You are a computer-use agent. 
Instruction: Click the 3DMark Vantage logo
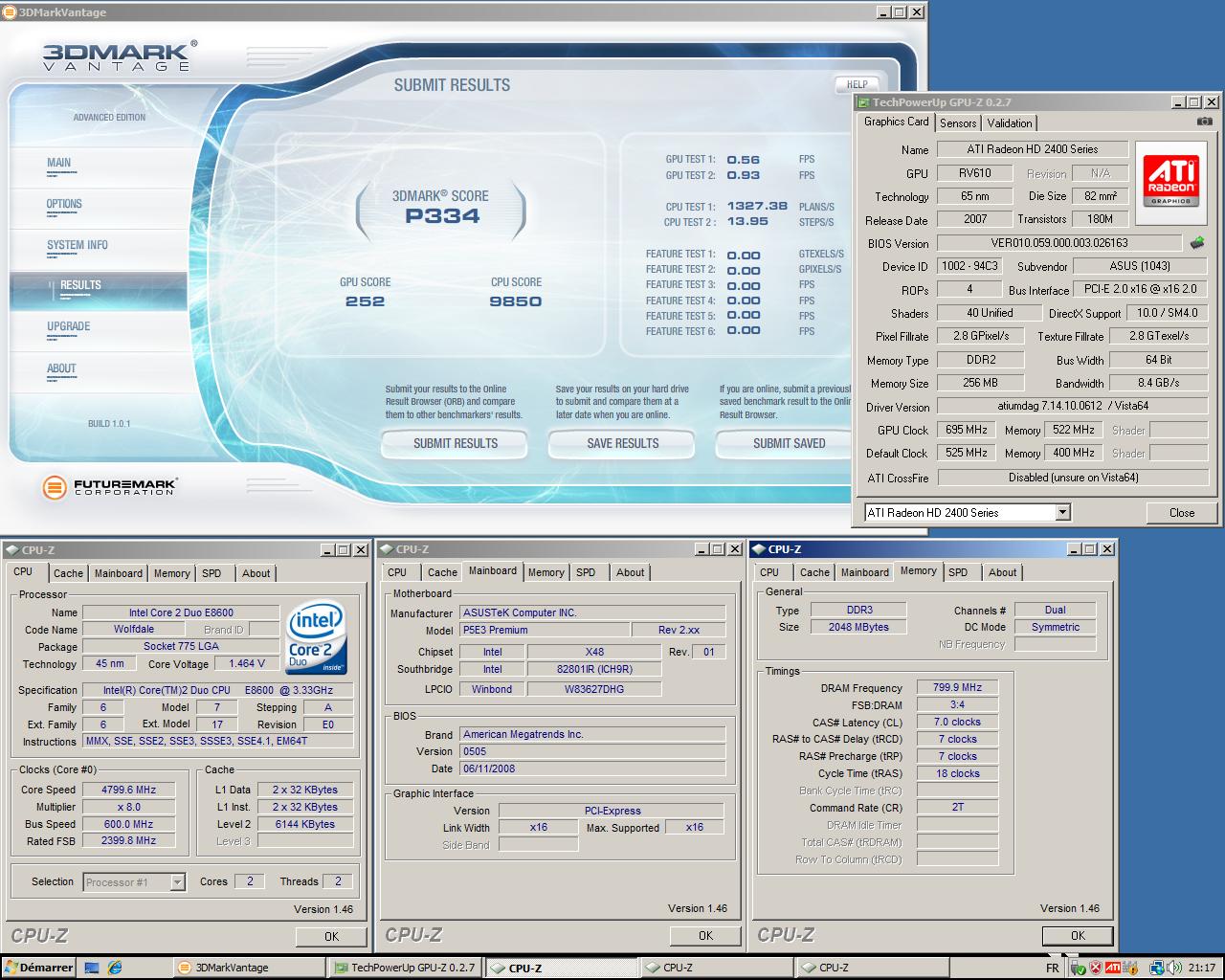120,56
